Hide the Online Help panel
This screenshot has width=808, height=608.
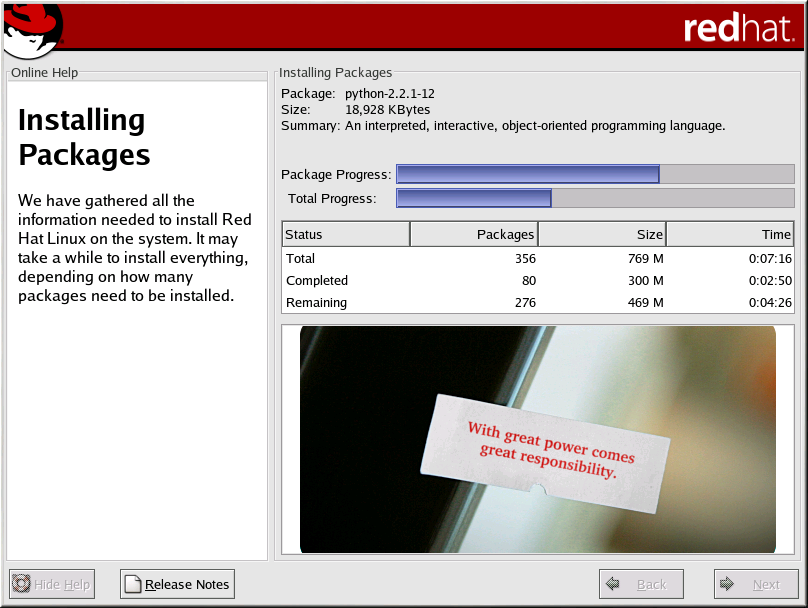click(52, 584)
